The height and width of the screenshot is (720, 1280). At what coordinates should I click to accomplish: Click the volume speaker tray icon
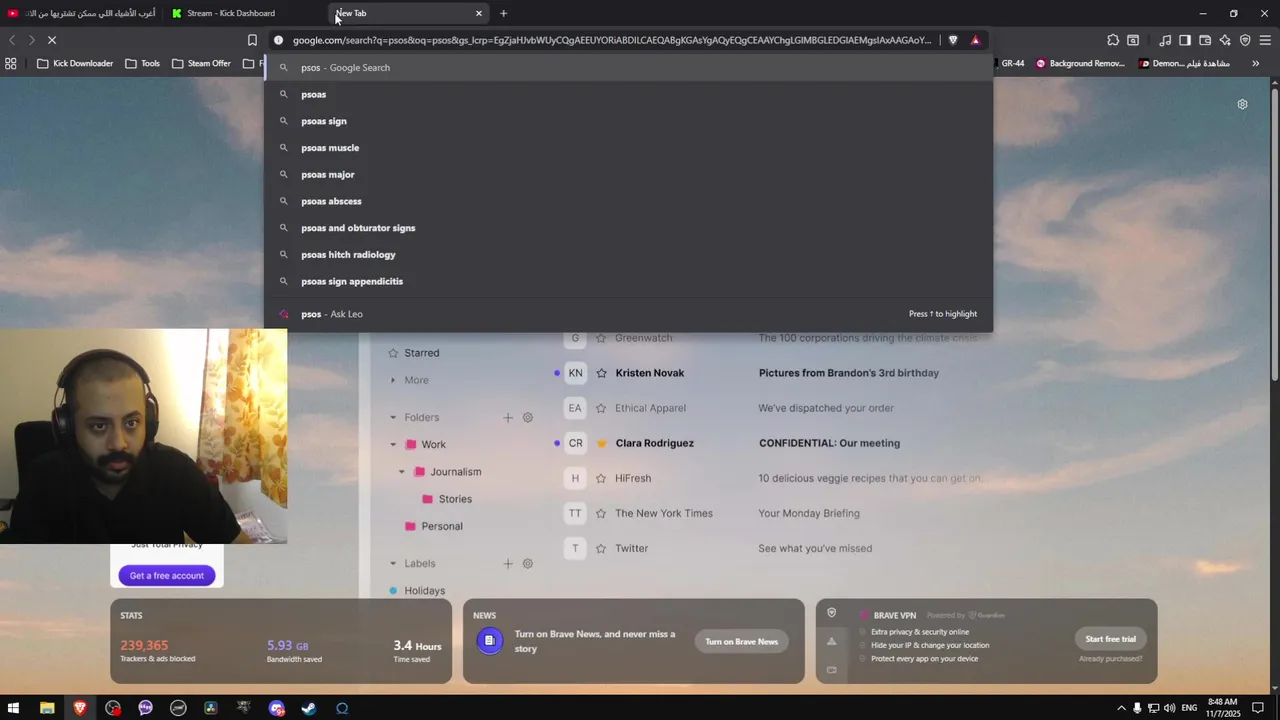(1170, 708)
